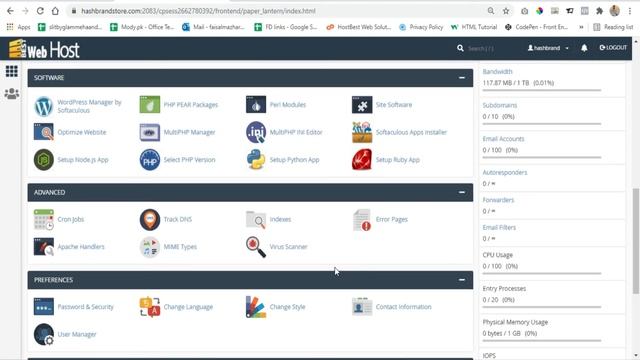Open the Privacy Policy bookmark

tap(421, 27)
